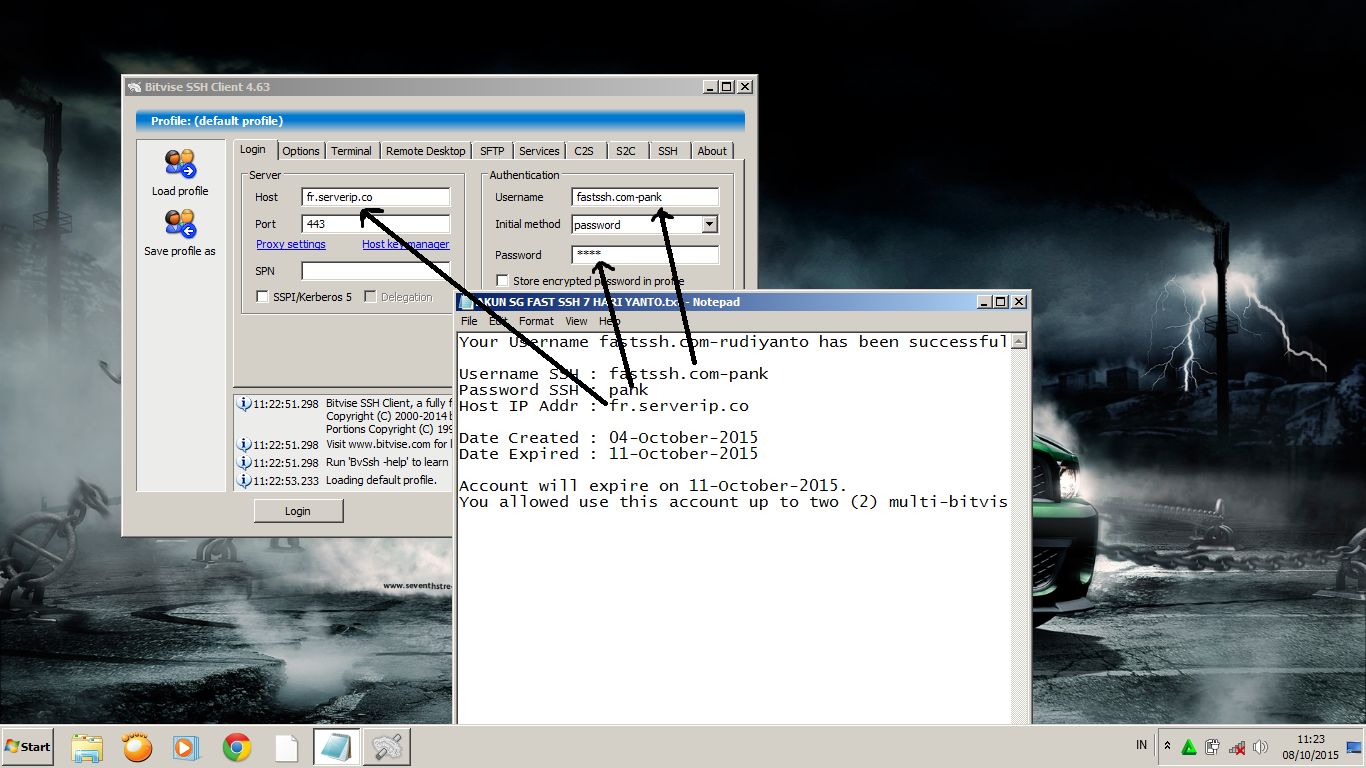Click 'Account will expire on 11-October-2015.' line
This screenshot has height=768, width=1366.
pyautogui.click(x=653, y=486)
